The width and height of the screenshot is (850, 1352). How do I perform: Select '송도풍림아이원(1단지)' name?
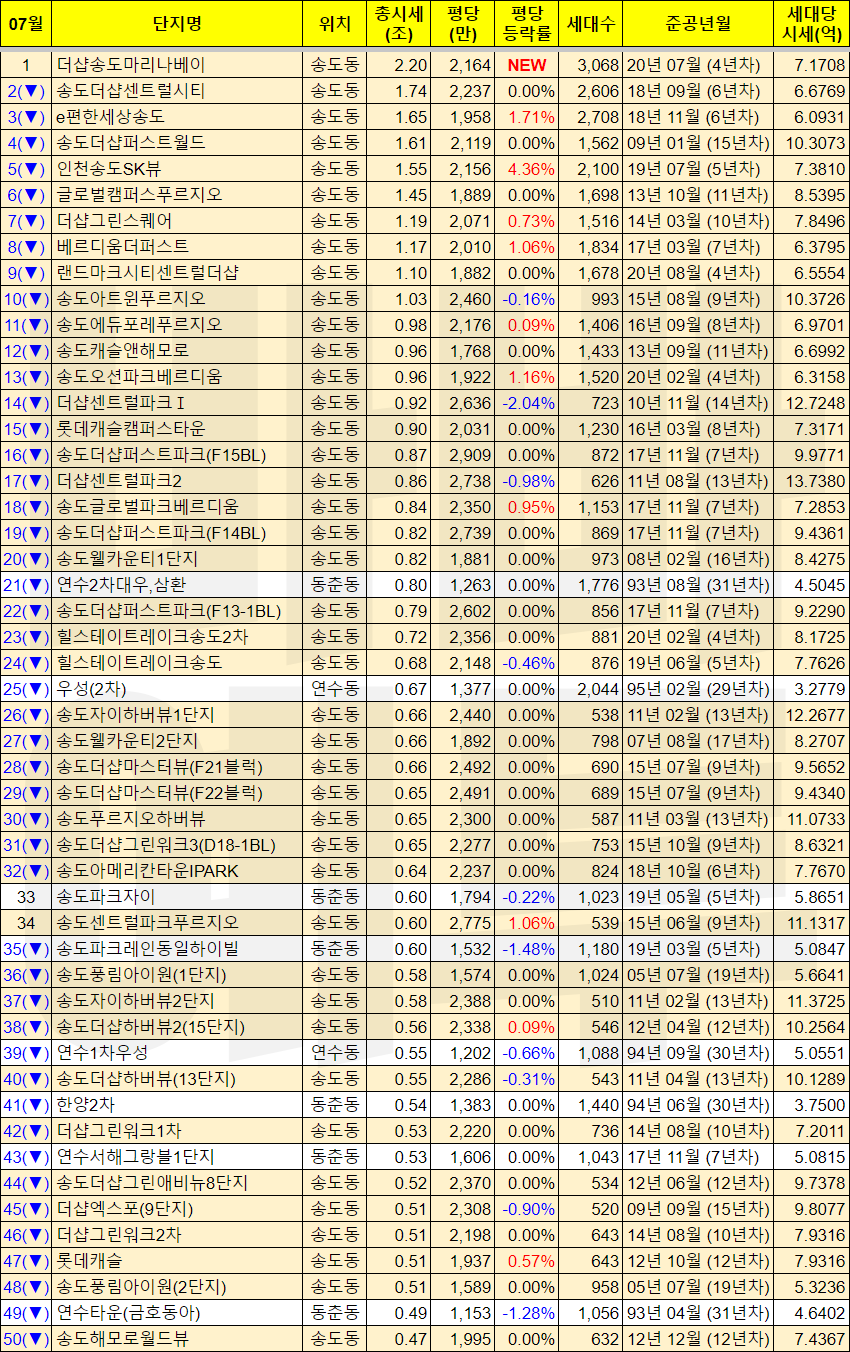142,975
